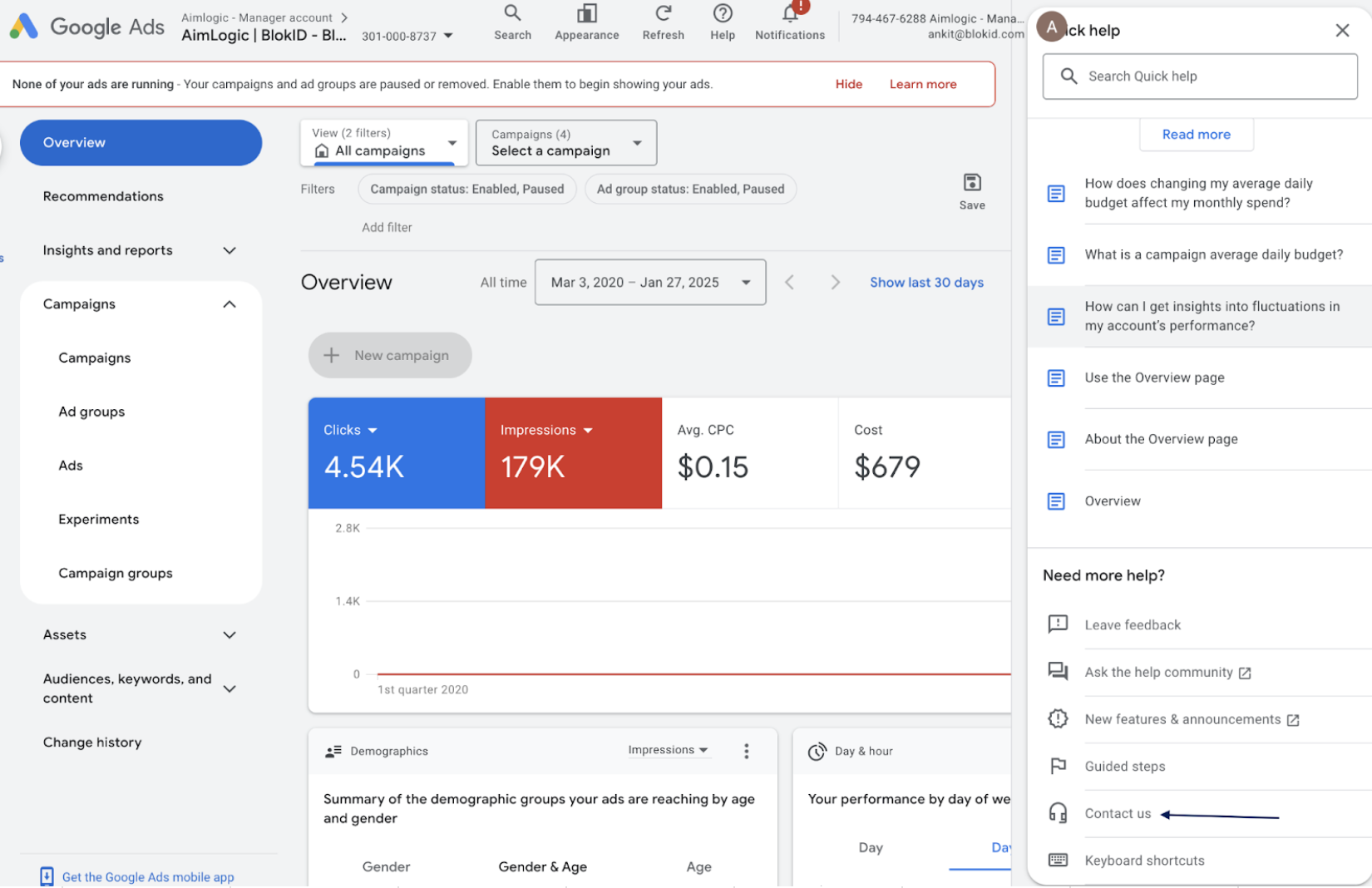This screenshot has height=888, width=1372.
Task: Open the Demographics Impressions dropdown
Action: click(669, 750)
